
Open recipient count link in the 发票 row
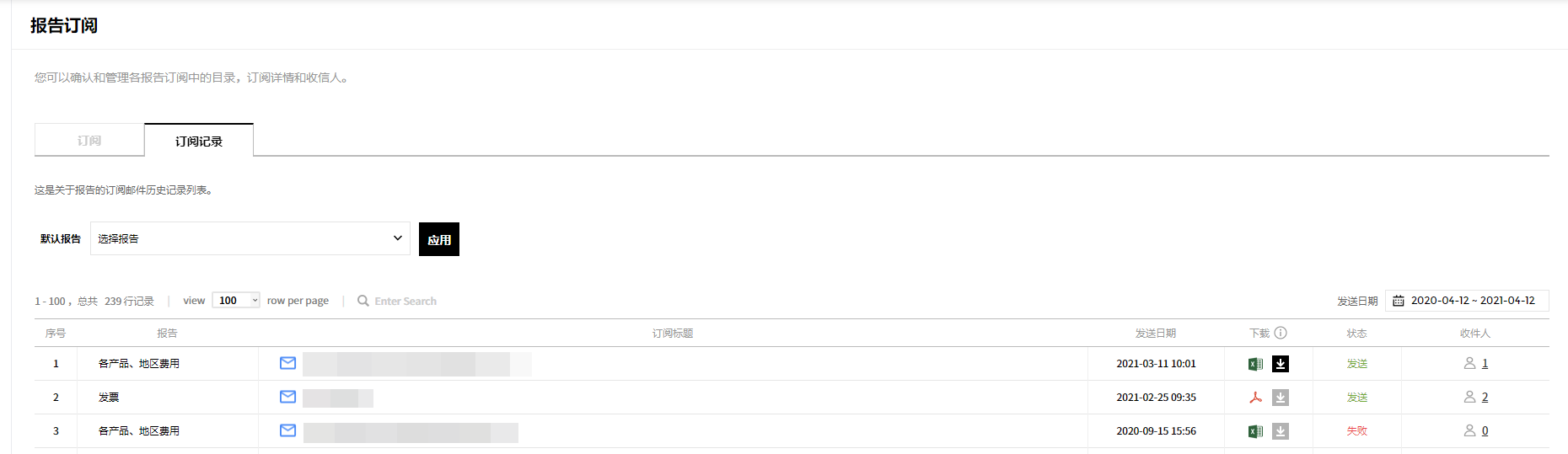point(1485,397)
